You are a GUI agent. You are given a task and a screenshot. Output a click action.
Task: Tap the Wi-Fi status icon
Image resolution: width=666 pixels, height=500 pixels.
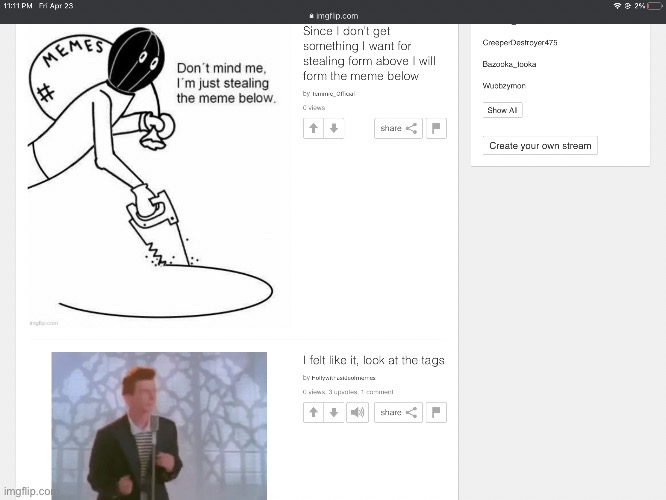click(x=617, y=6)
